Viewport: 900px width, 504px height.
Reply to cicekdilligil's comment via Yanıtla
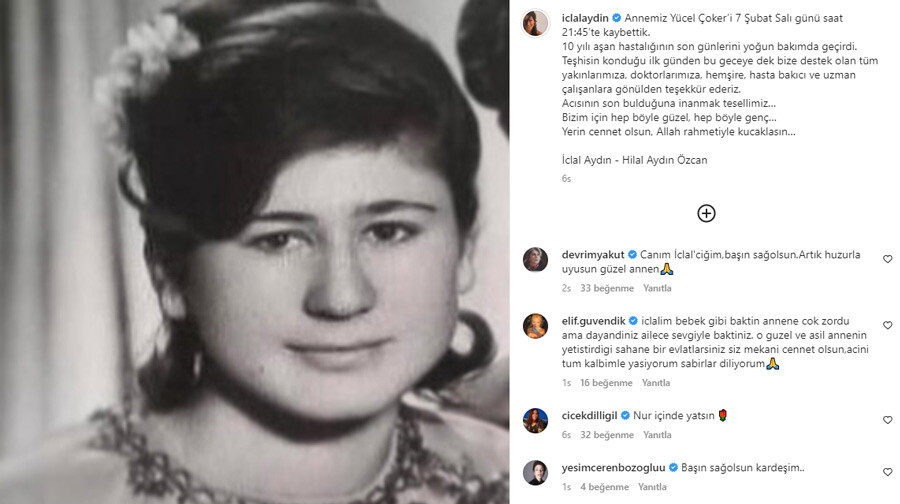click(x=657, y=435)
